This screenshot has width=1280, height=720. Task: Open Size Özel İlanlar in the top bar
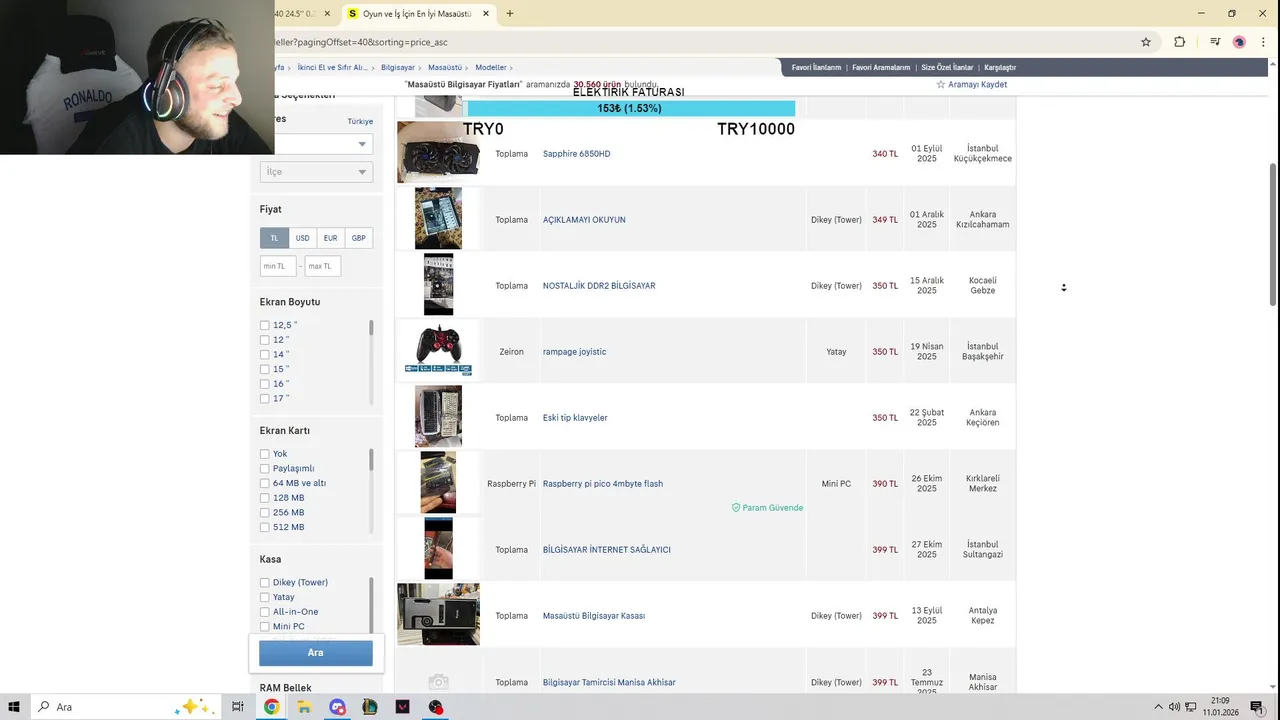[x=947, y=68]
